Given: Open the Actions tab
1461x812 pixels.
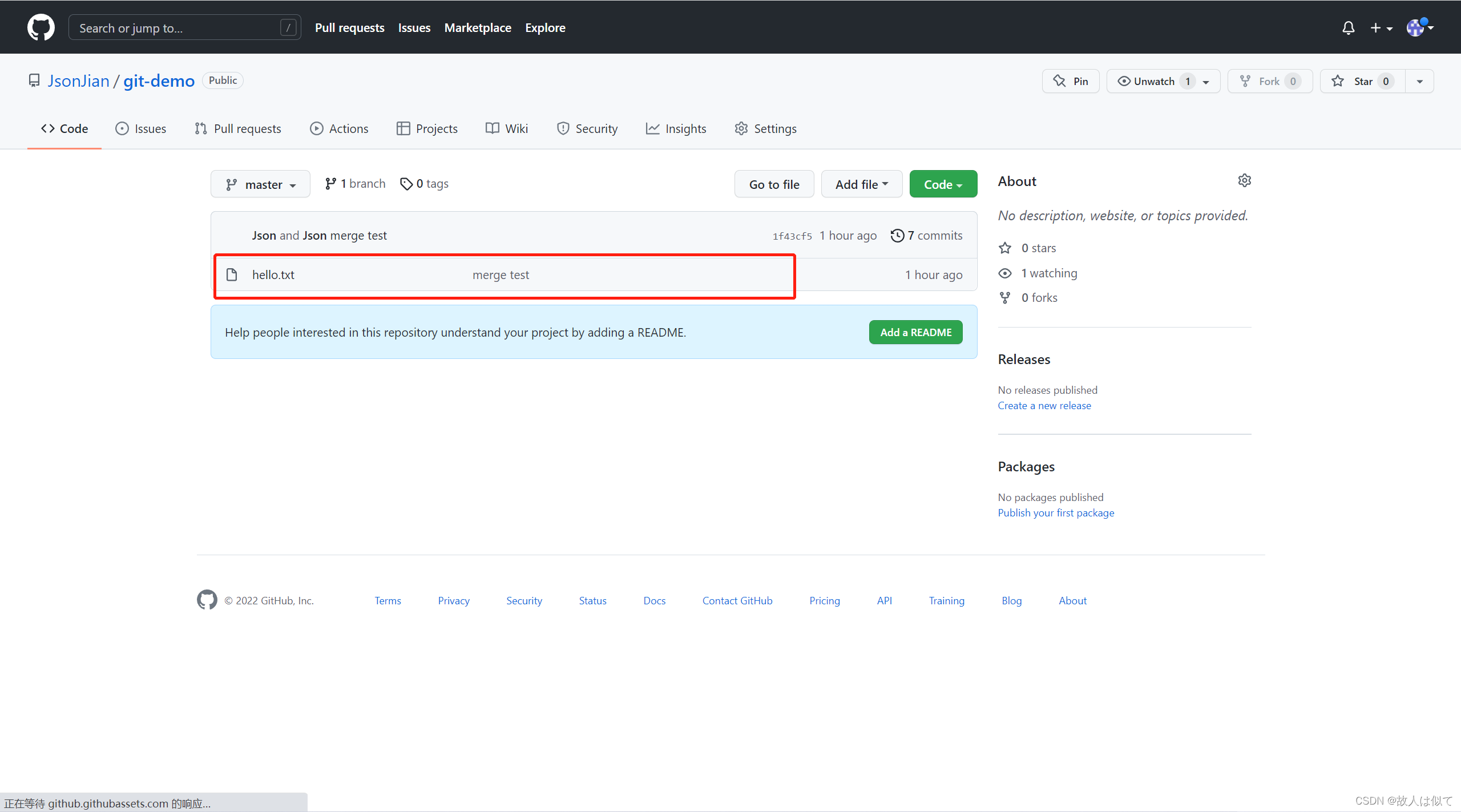Looking at the screenshot, I should pos(339,128).
